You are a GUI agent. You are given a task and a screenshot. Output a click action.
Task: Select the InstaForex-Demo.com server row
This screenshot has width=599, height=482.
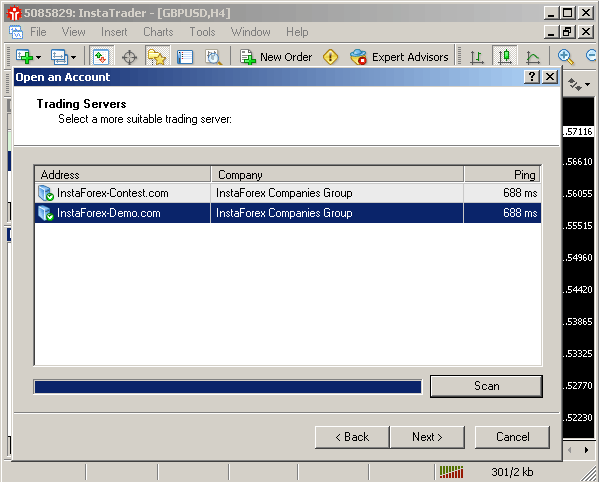coord(287,213)
